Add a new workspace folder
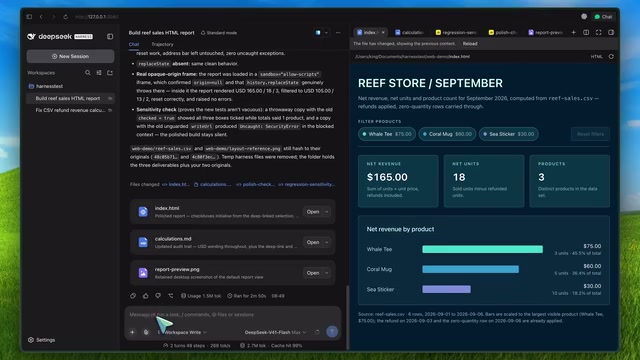 click(110, 73)
